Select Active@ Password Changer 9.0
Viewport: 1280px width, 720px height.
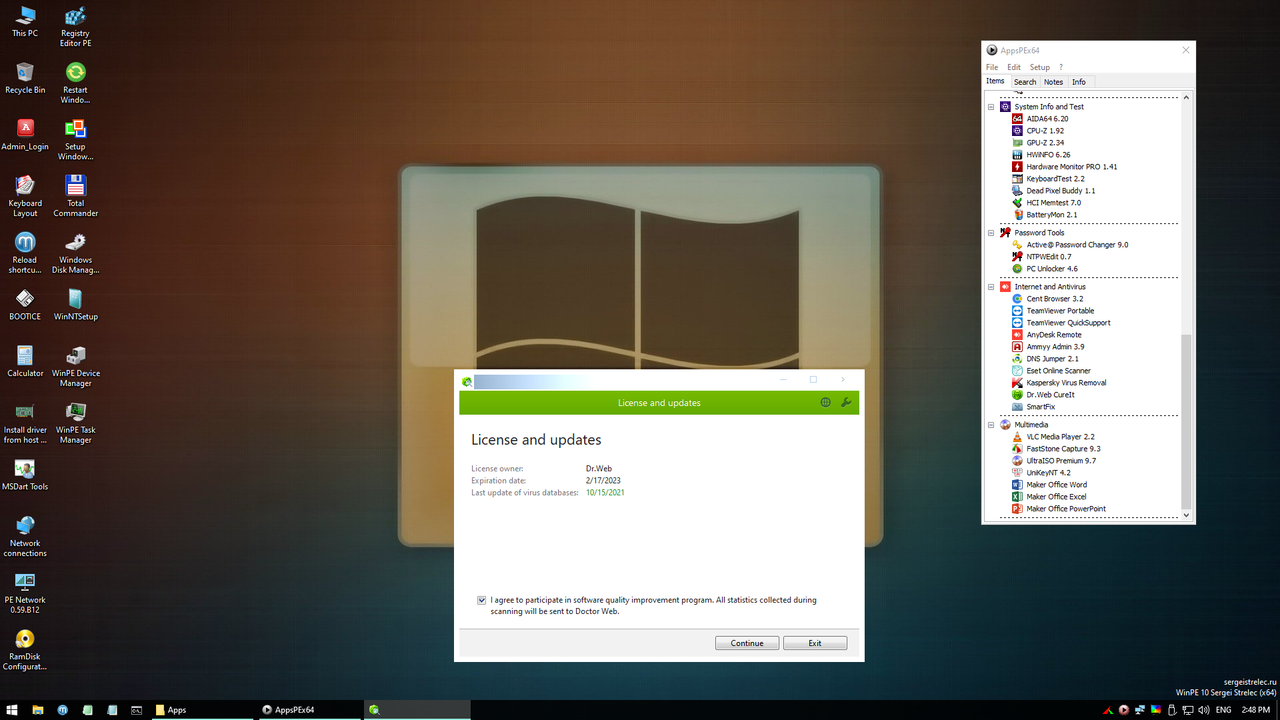click(x=1070, y=244)
